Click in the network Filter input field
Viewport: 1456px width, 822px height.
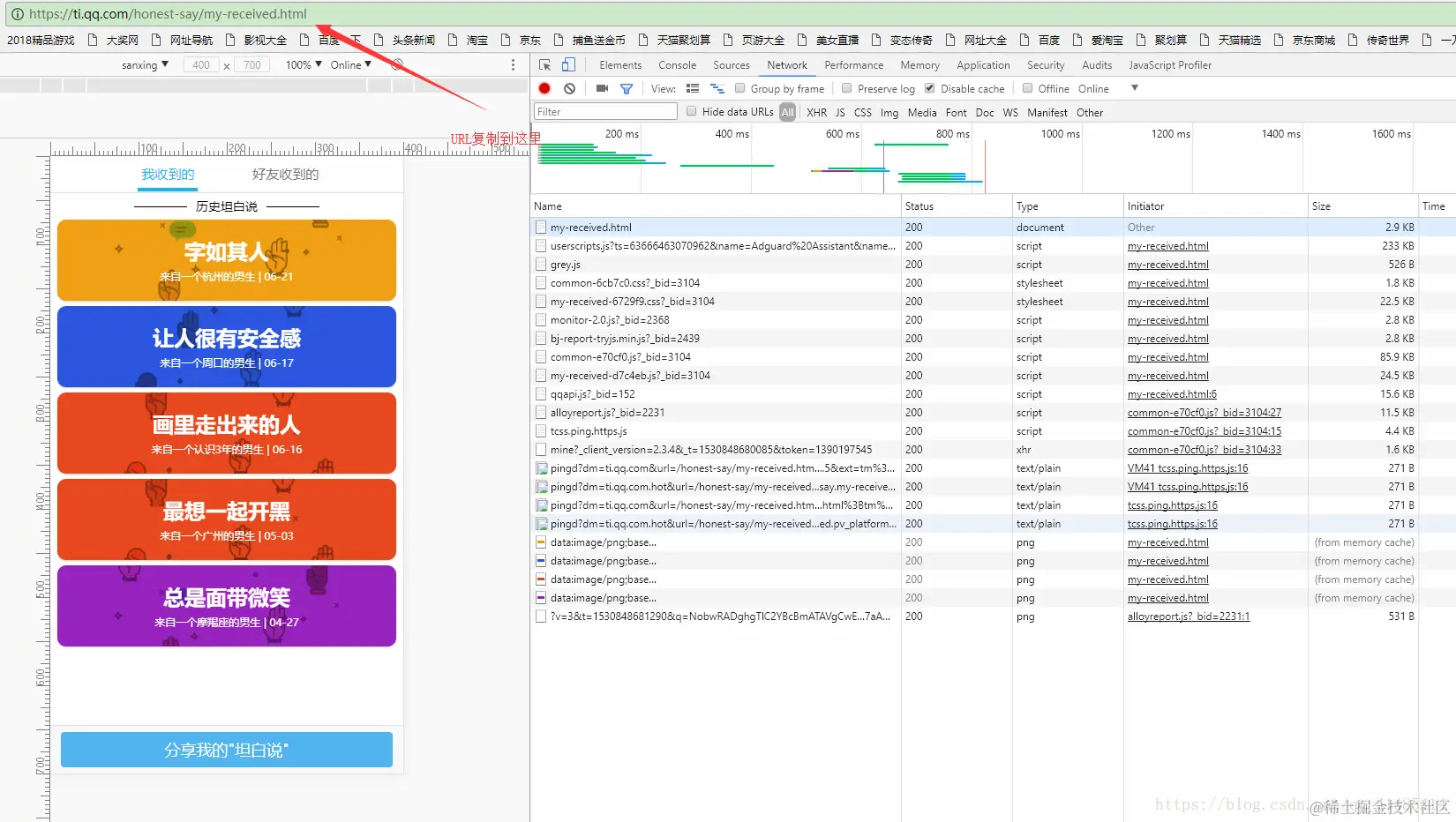coord(605,111)
